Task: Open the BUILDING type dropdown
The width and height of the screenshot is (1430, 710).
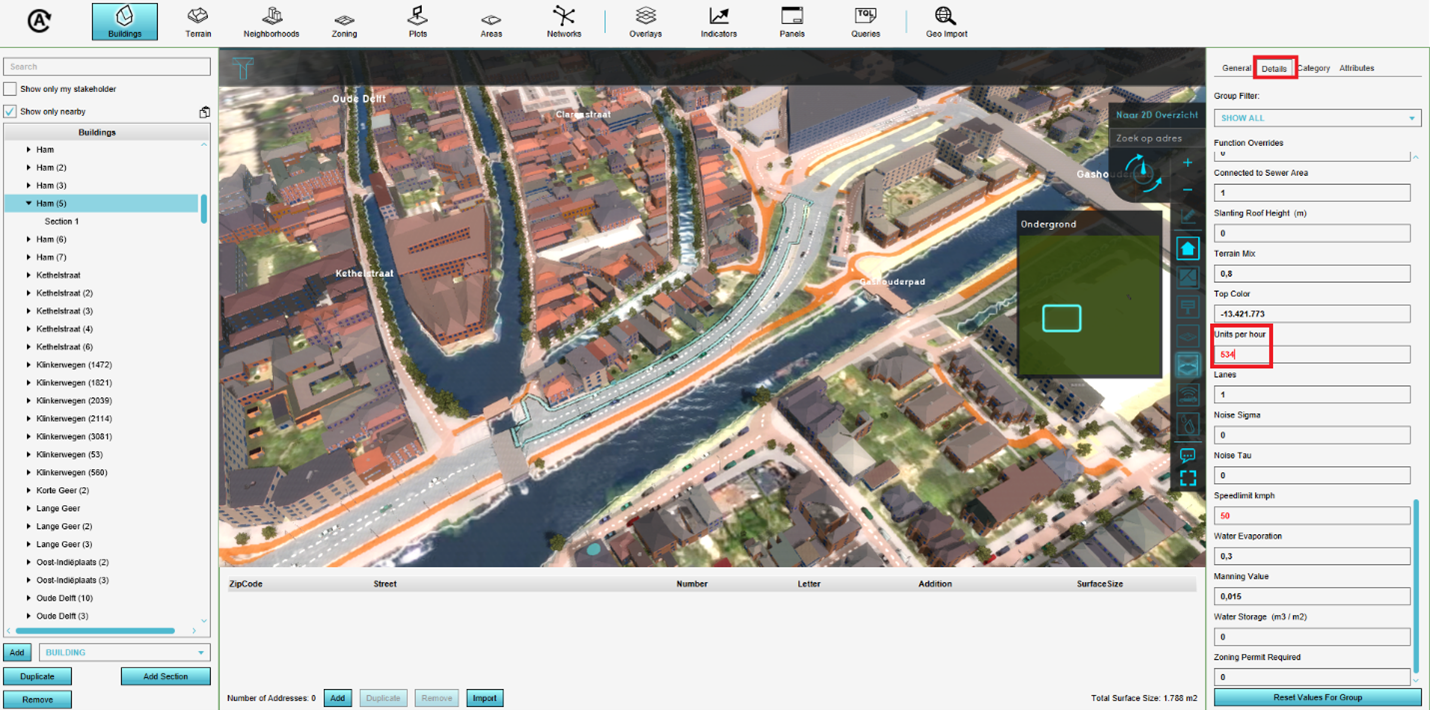Action: pyautogui.click(x=124, y=653)
